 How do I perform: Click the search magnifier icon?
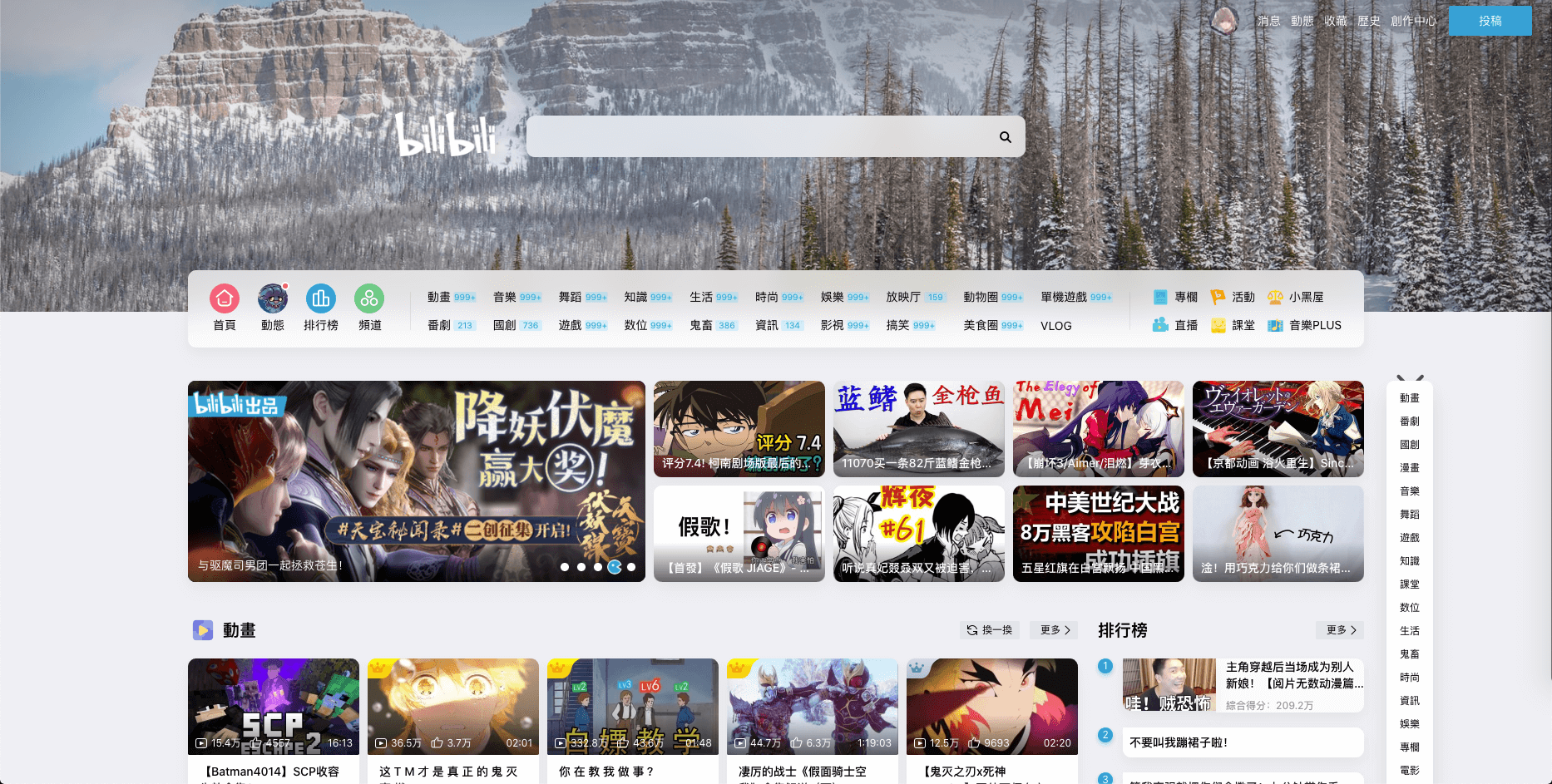pyautogui.click(x=1006, y=137)
